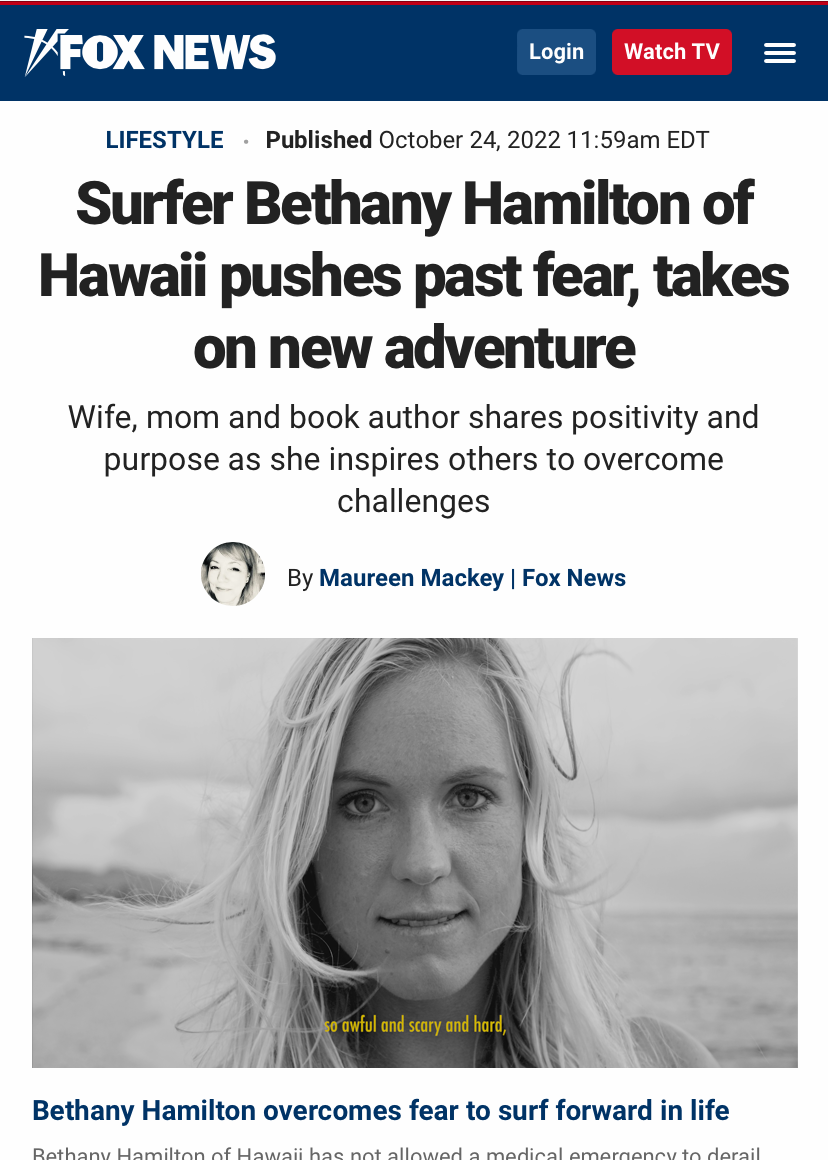Click the article teaser text below video title

click(397, 1152)
